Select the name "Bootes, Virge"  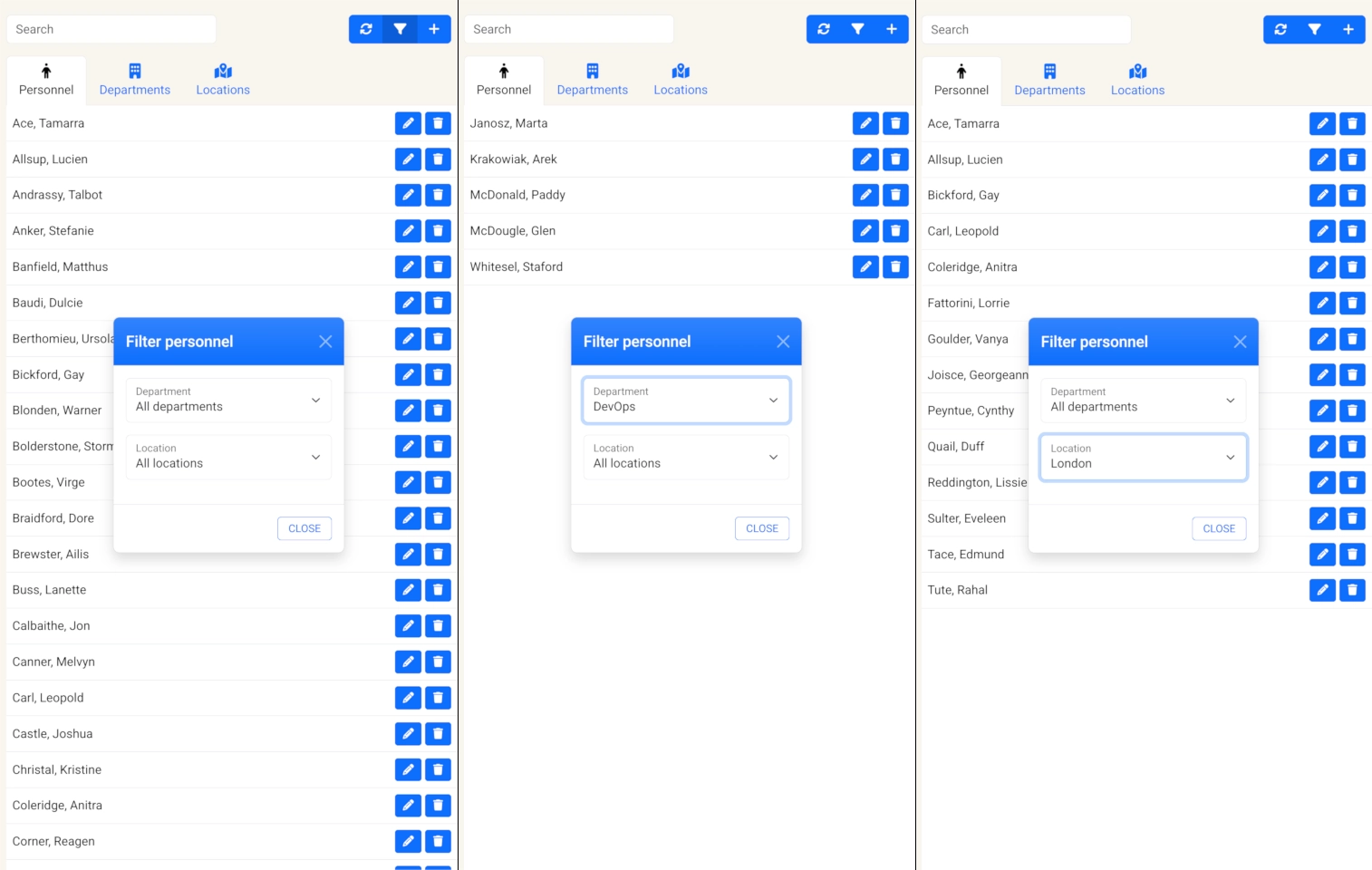coord(49,483)
